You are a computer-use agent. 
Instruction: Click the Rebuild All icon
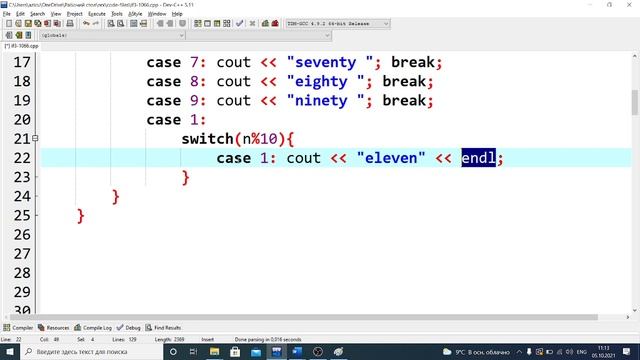227,24
